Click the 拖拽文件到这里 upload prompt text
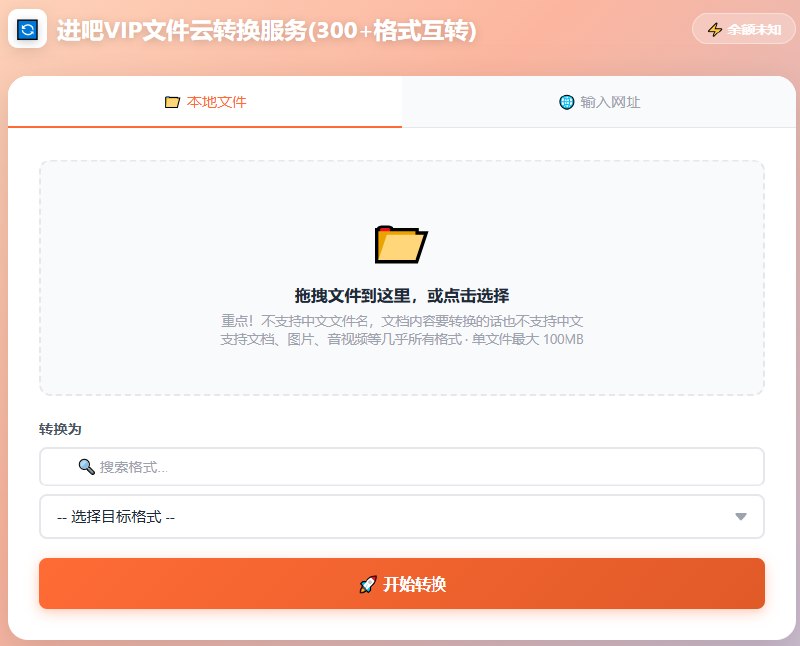This screenshot has width=800, height=646. (401, 296)
